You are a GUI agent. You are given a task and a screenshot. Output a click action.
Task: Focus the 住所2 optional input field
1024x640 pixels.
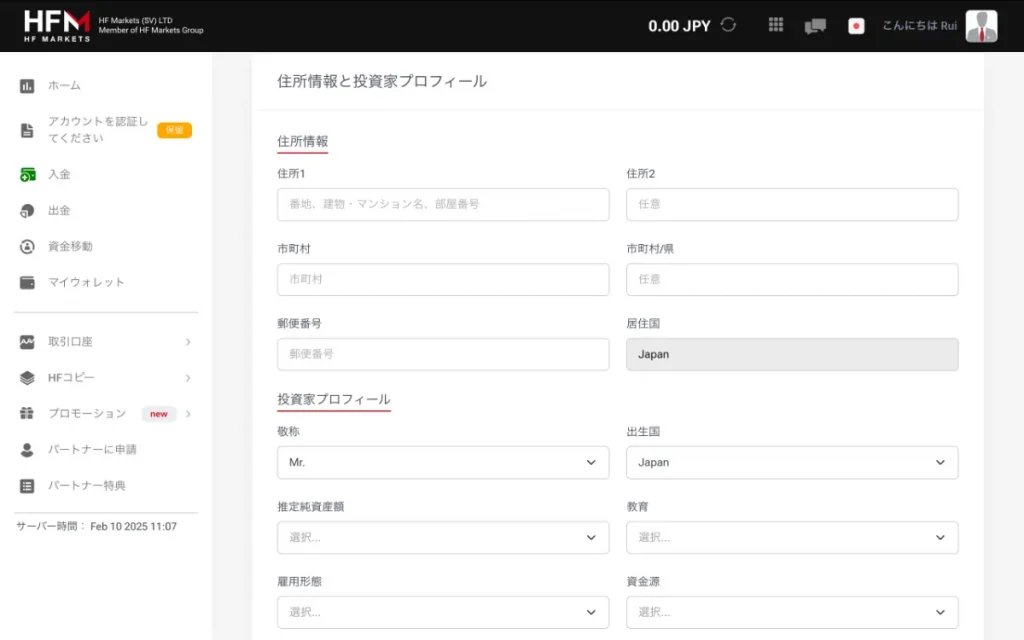pos(792,204)
